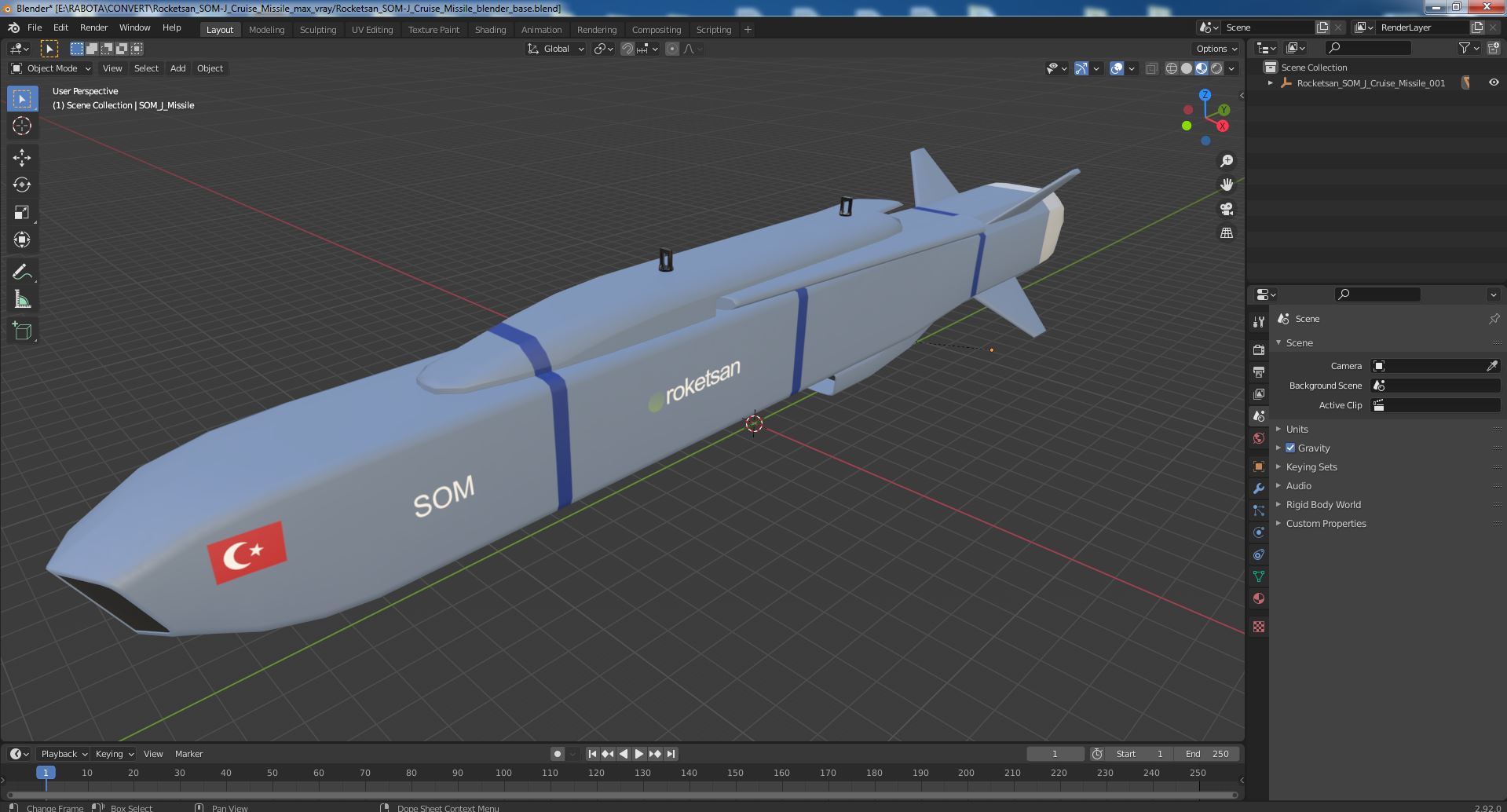Click the pan view hand icon
This screenshot has width=1507, height=812.
pyautogui.click(x=1226, y=185)
